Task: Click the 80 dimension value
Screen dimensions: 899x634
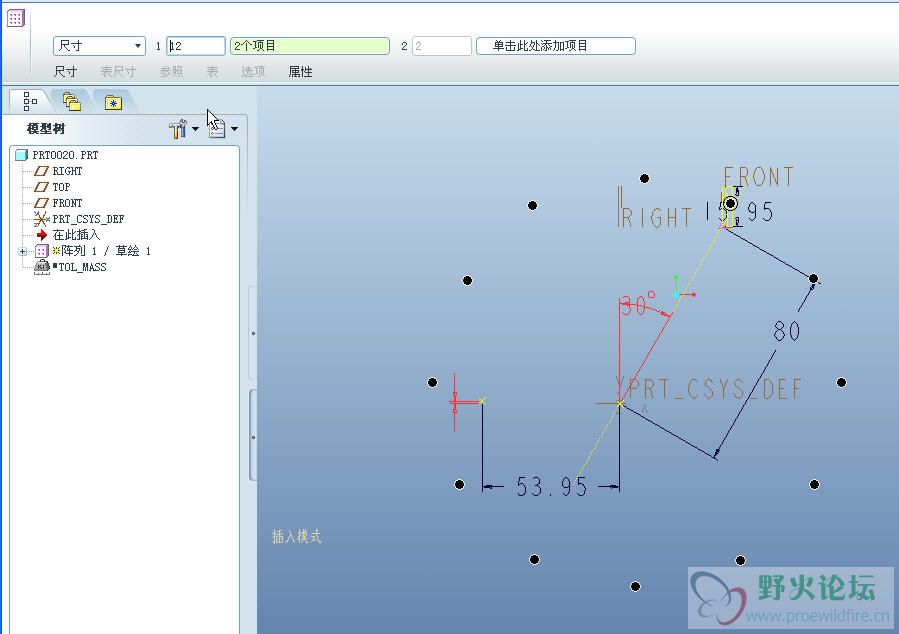Action: pos(787,331)
